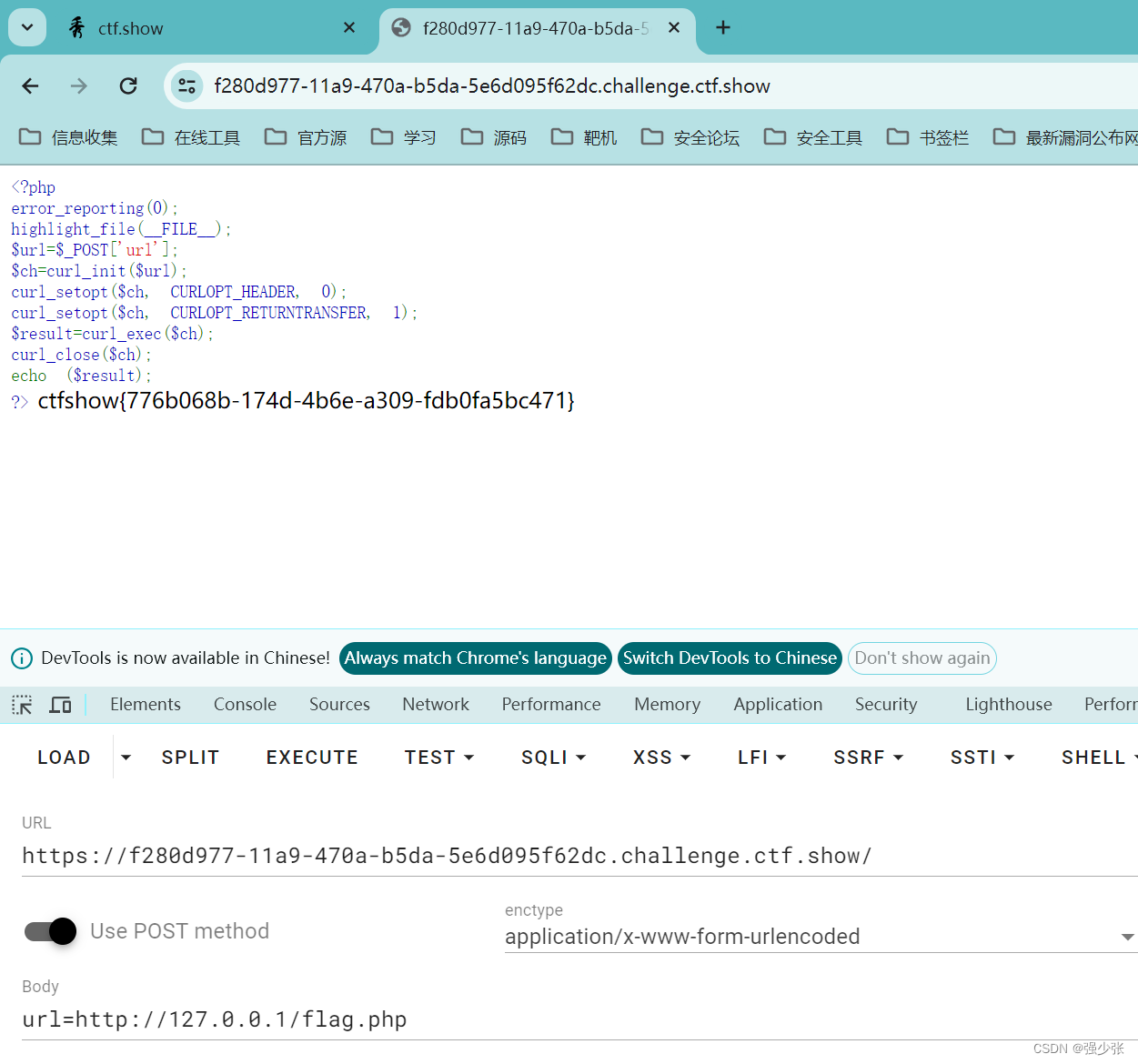The width and height of the screenshot is (1138, 1064).
Task: Open the SSRF dropdown menu
Action: tap(868, 758)
